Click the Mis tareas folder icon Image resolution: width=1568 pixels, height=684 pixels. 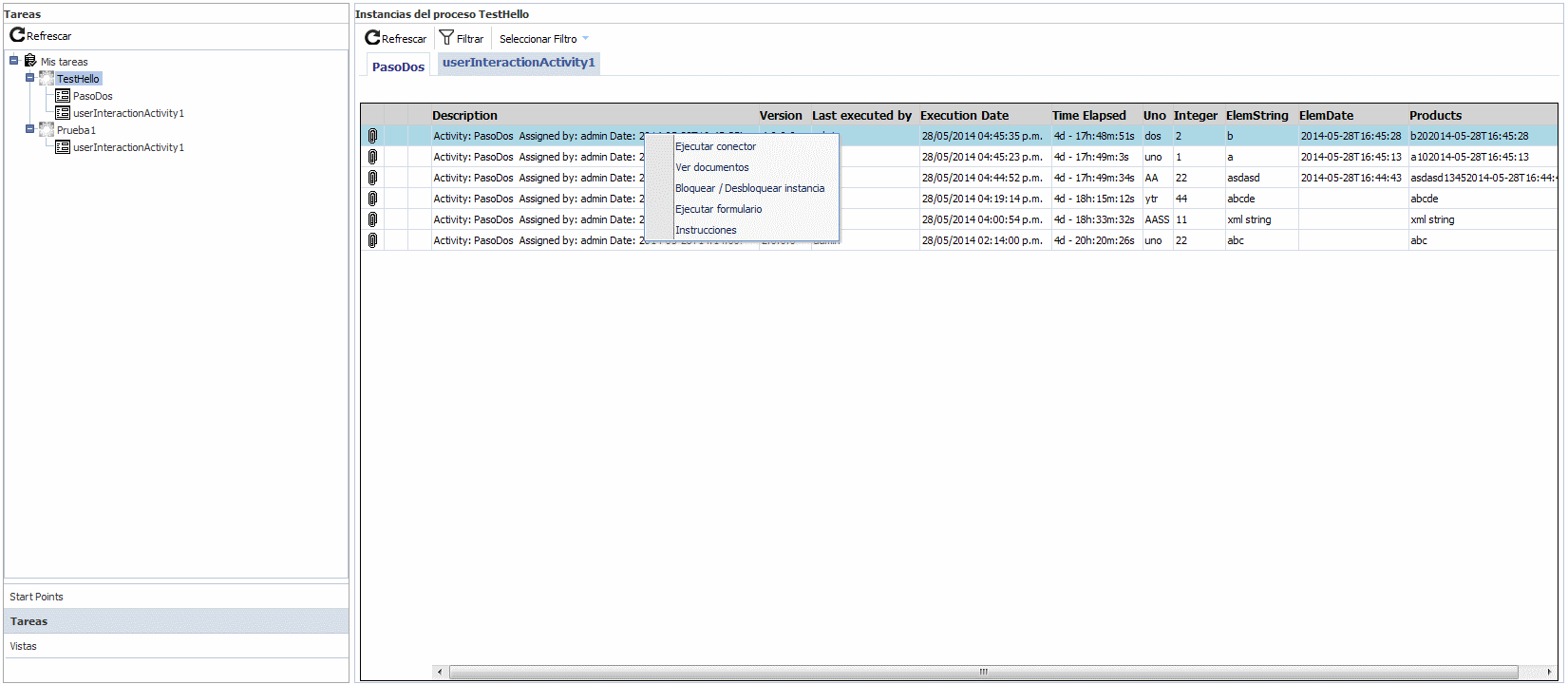(x=30, y=61)
